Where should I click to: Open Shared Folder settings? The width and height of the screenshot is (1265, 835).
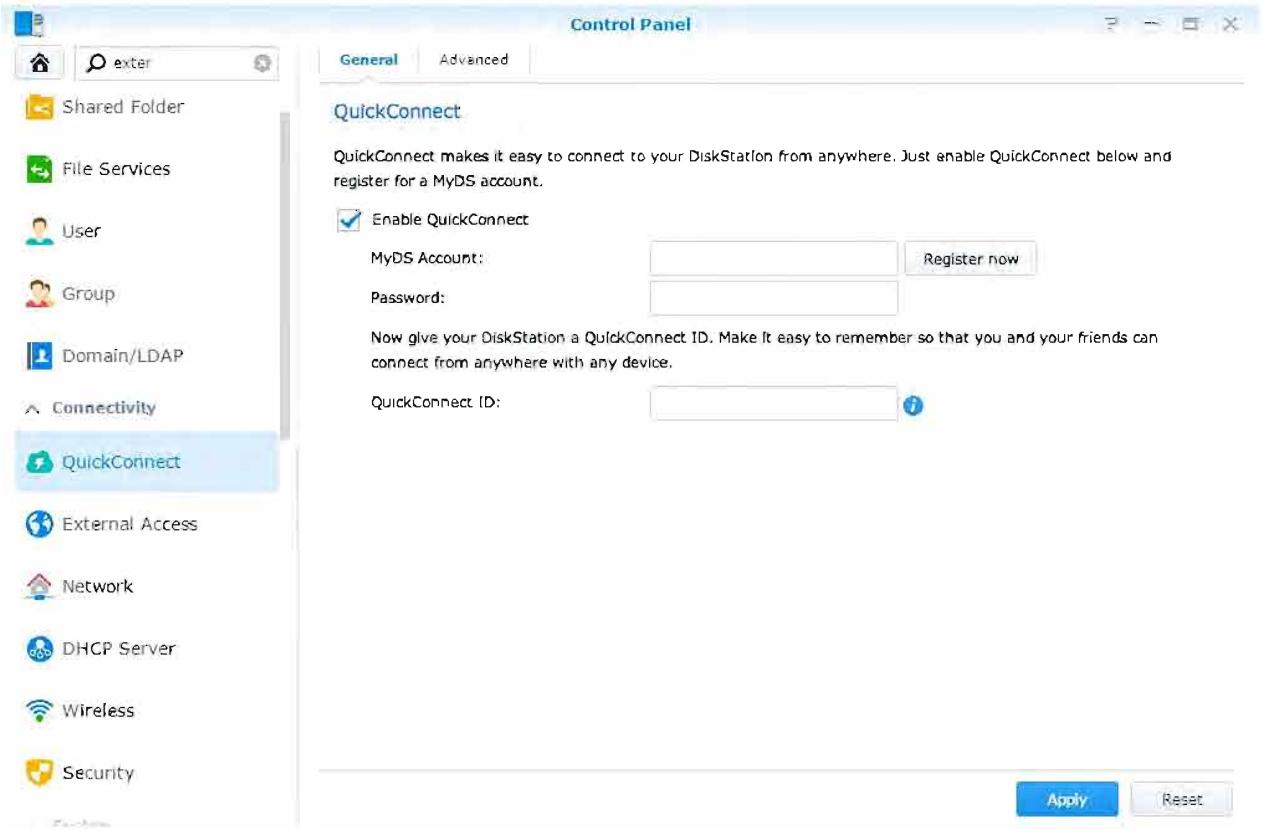click(x=147, y=107)
